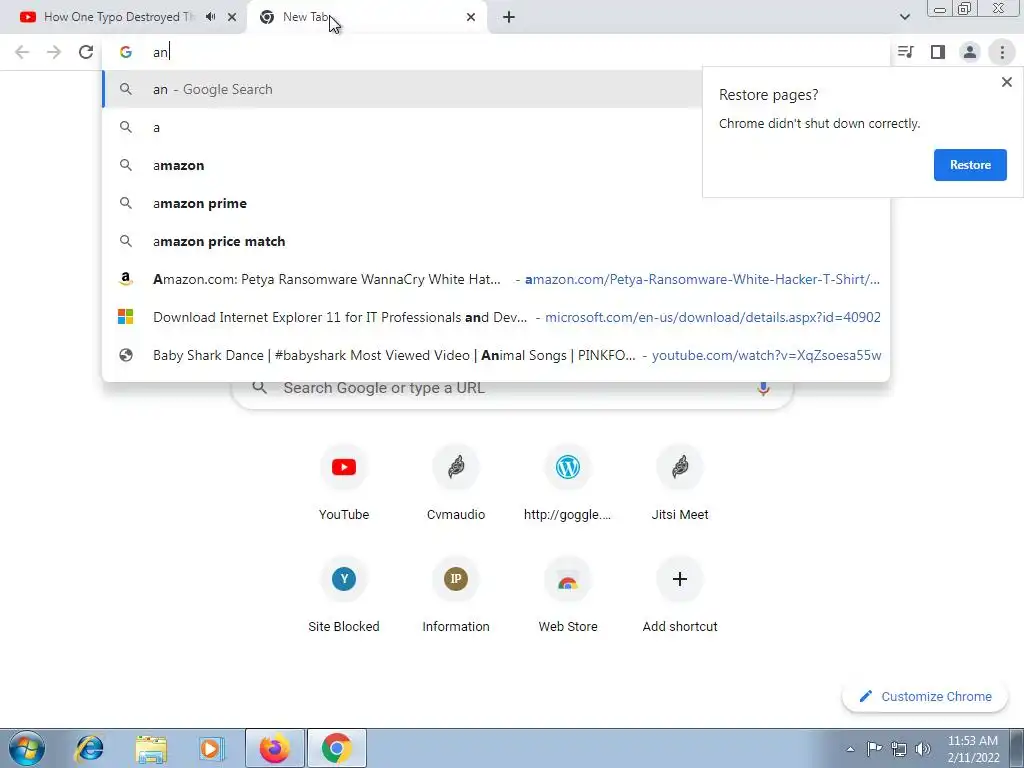Click the Chrome taskbar button

(x=336, y=748)
